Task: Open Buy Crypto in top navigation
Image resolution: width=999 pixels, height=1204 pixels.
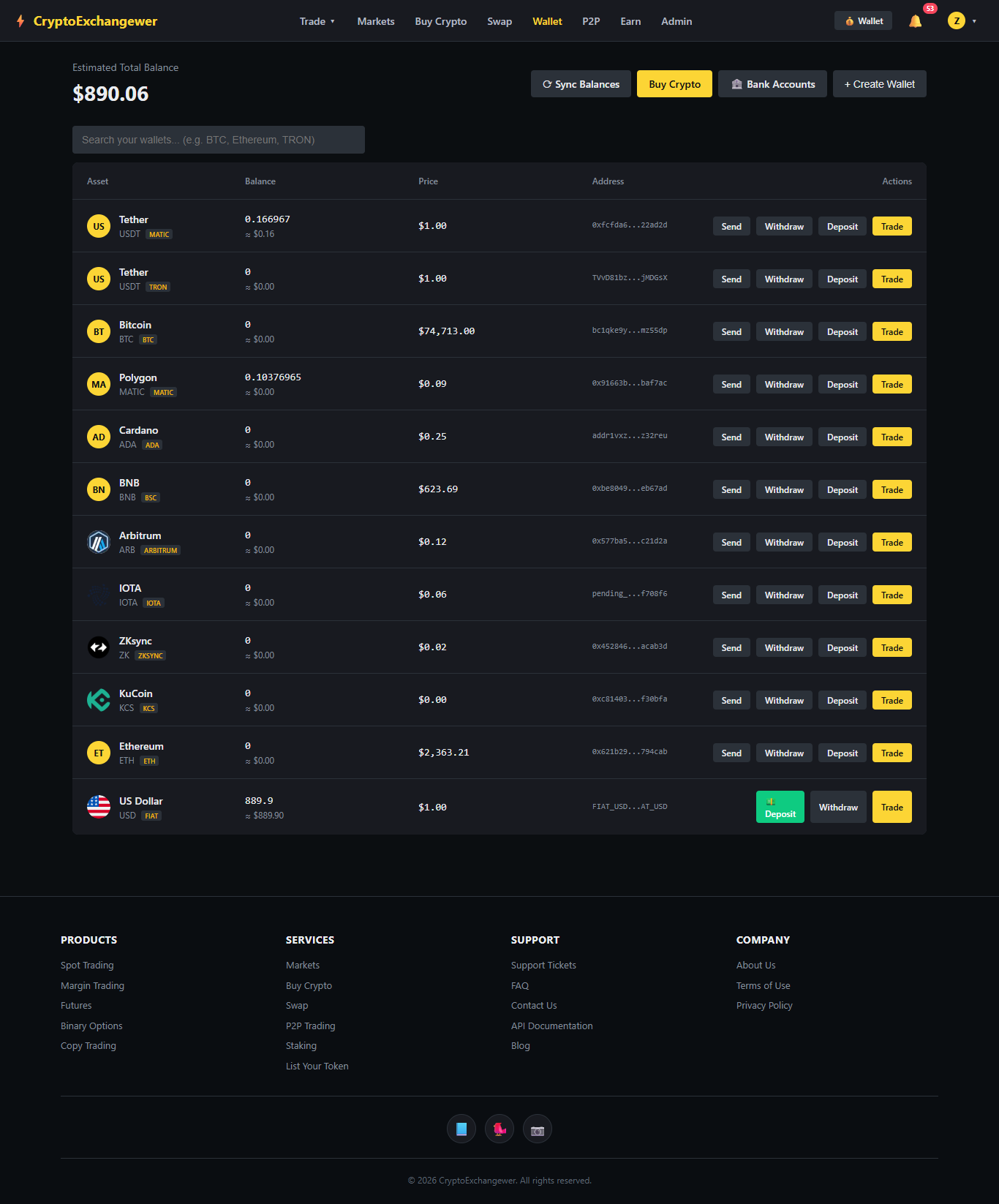Action: [441, 21]
